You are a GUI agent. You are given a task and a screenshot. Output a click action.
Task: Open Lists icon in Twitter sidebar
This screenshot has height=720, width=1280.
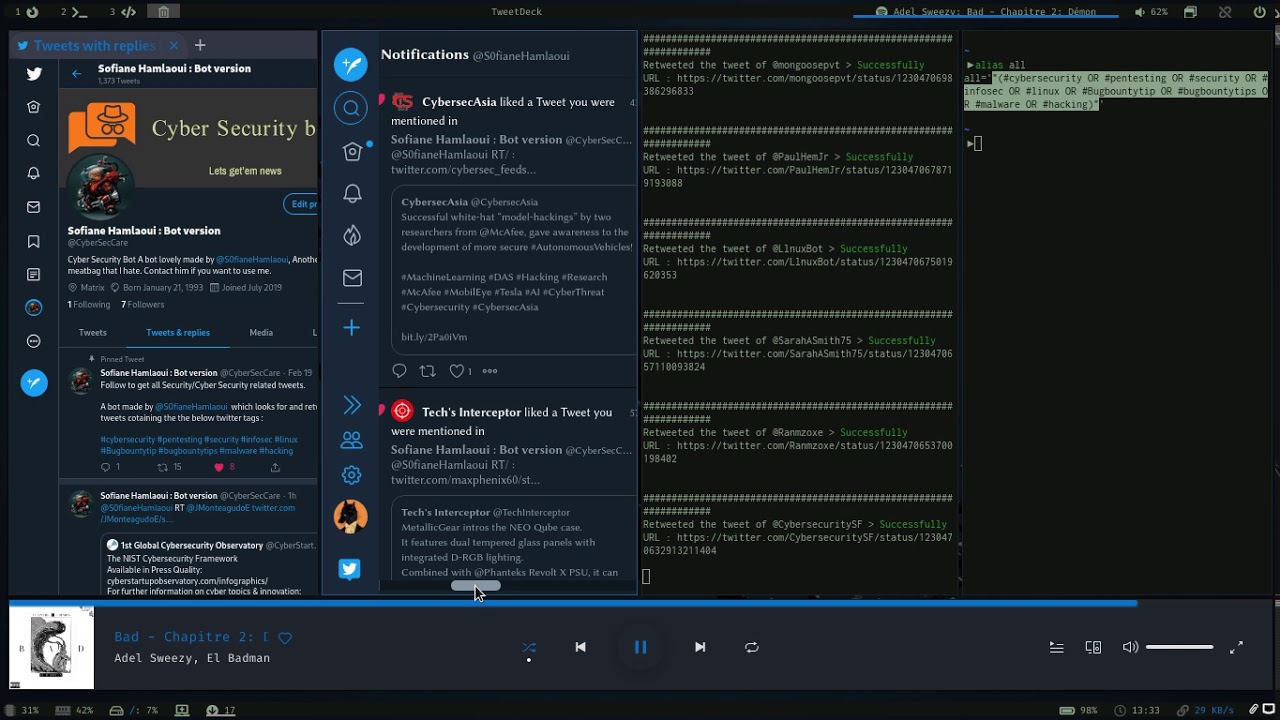34,274
